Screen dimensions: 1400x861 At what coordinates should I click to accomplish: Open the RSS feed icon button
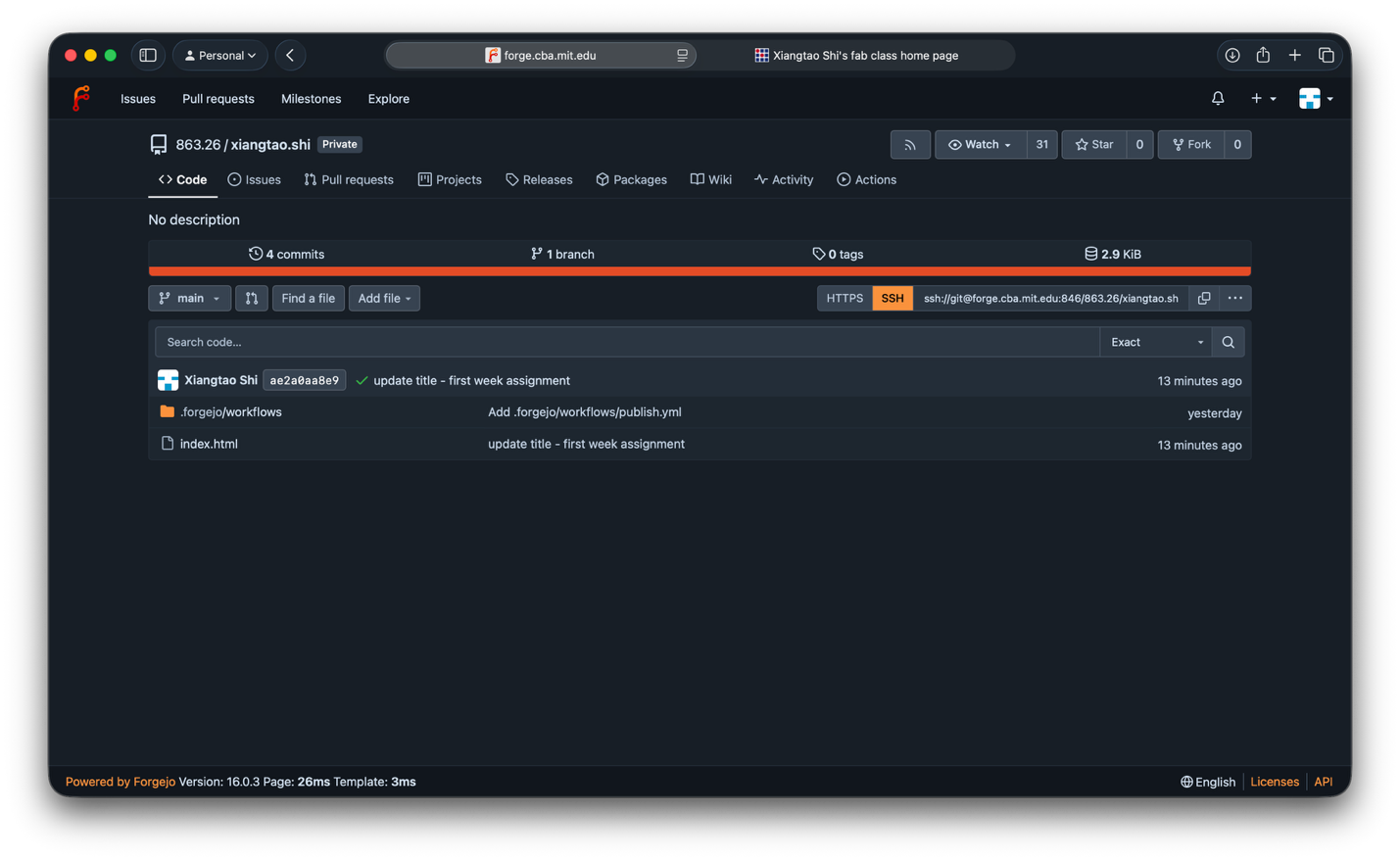[910, 145]
